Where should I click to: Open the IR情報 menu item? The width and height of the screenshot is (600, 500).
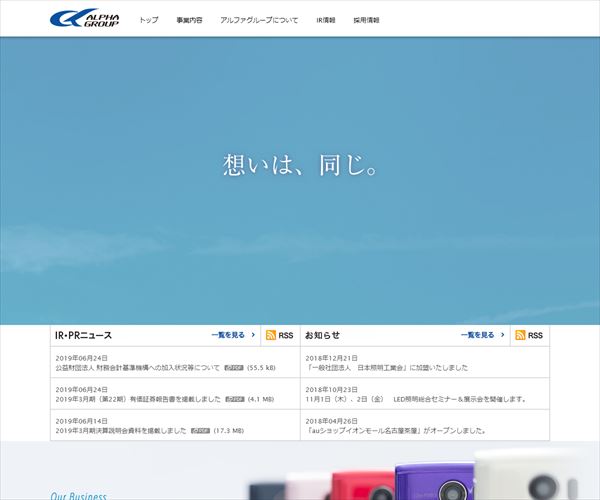point(326,20)
